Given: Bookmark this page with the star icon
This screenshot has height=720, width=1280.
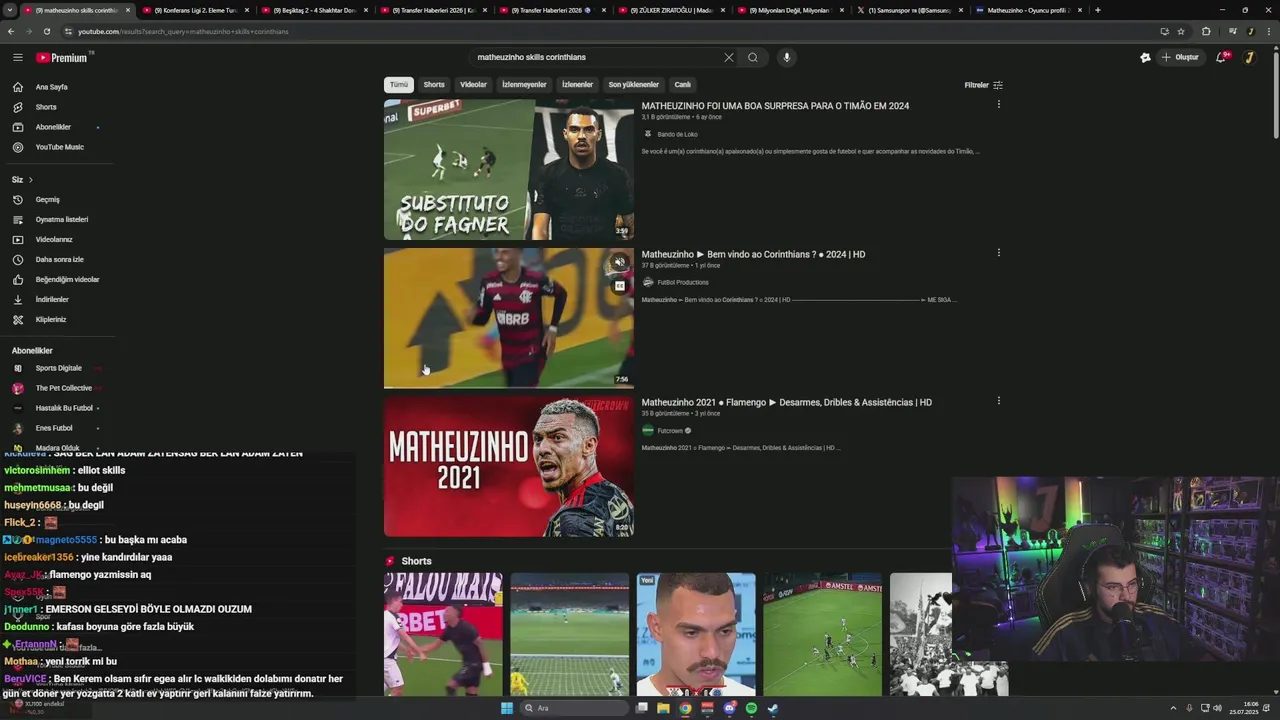Looking at the screenshot, I should coord(1181,31).
